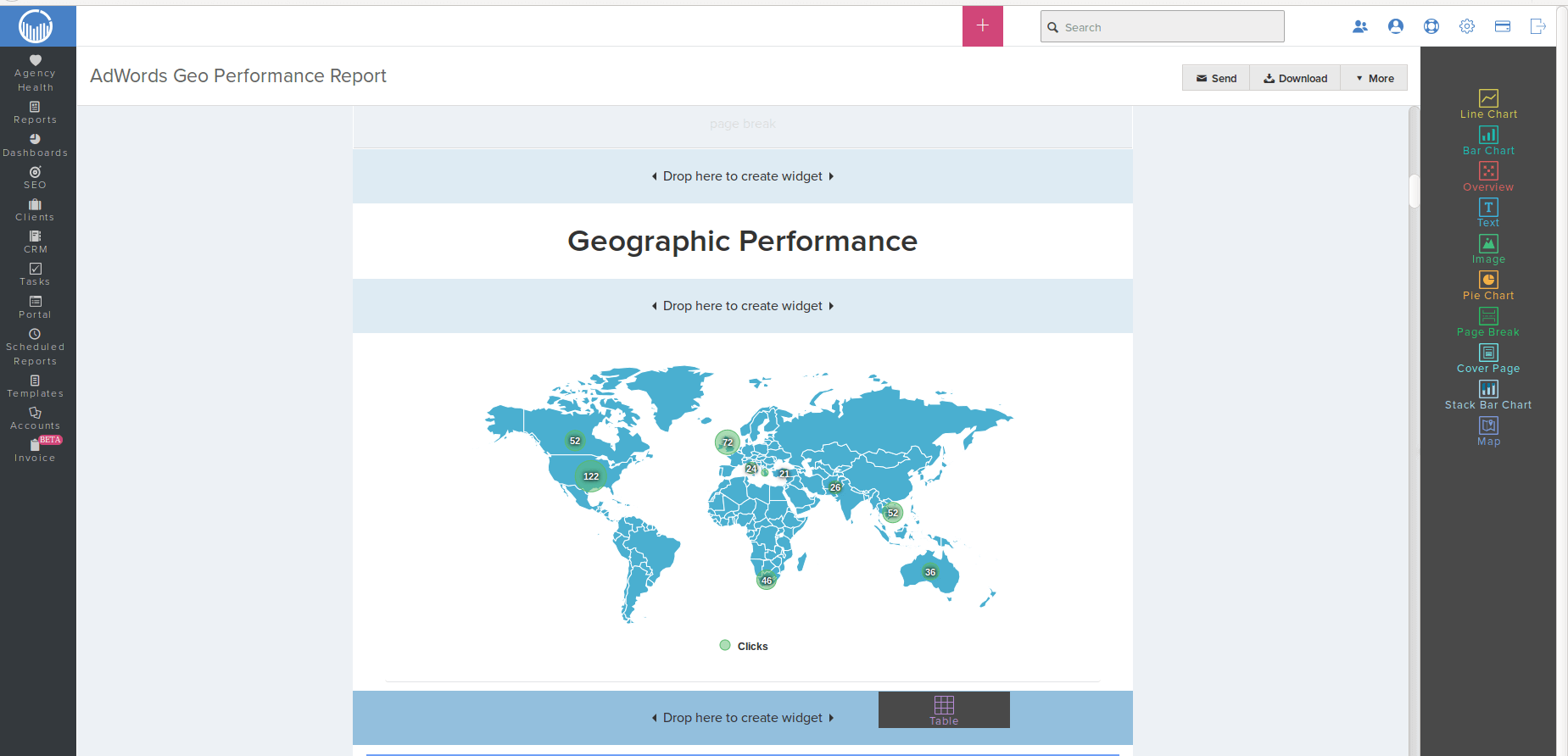
Task: Go to Reports in the sidebar
Action: [36, 114]
